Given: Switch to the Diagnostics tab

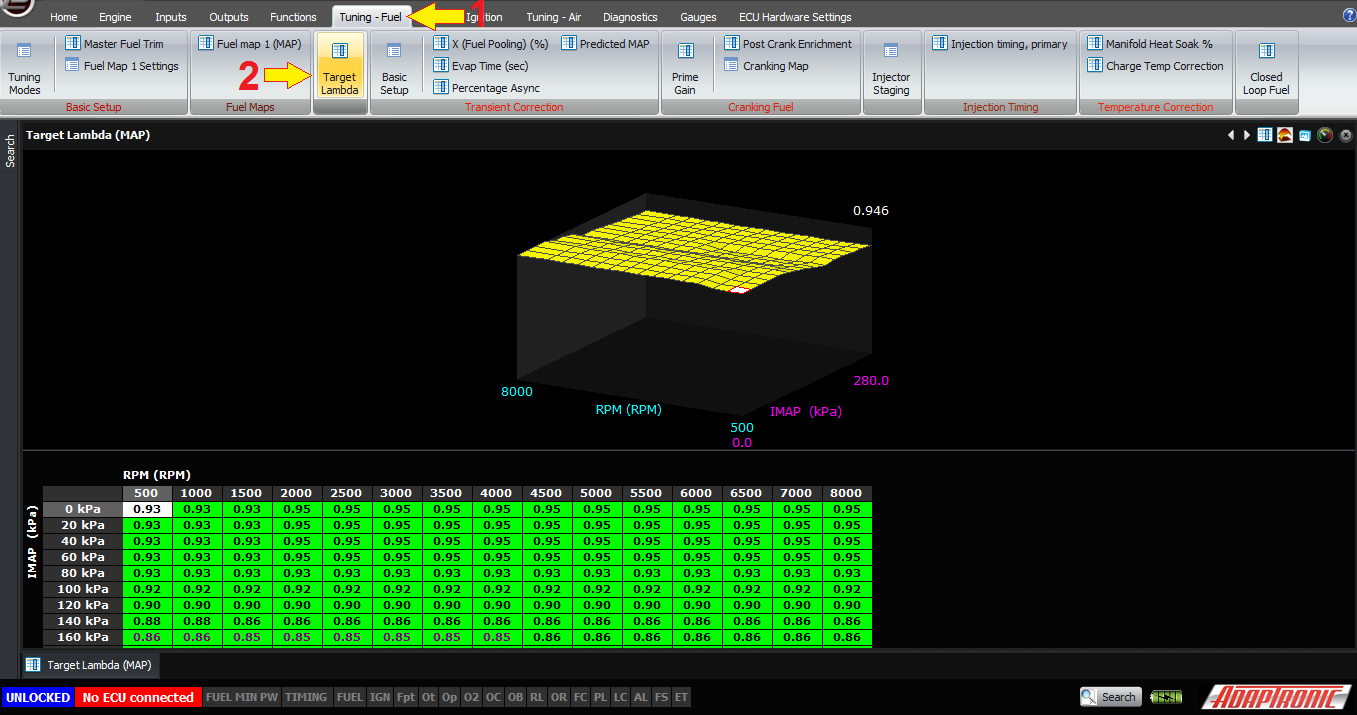Looking at the screenshot, I should pyautogui.click(x=630, y=17).
